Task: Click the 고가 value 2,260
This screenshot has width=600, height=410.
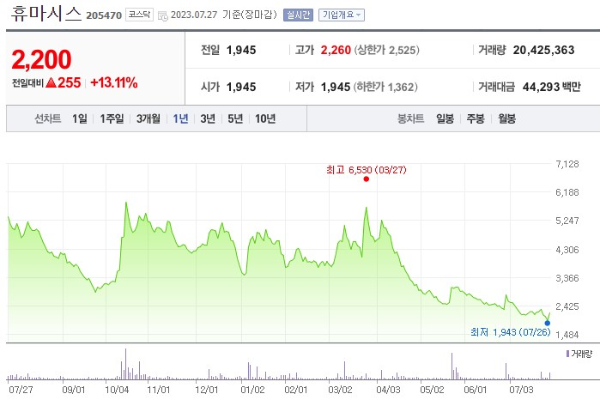Action: point(336,50)
